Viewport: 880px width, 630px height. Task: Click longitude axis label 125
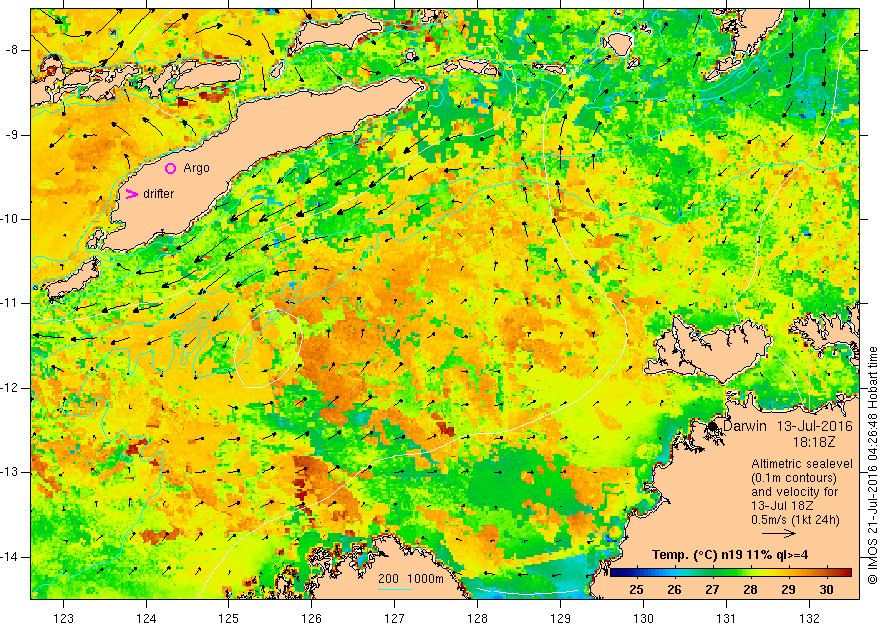228,618
